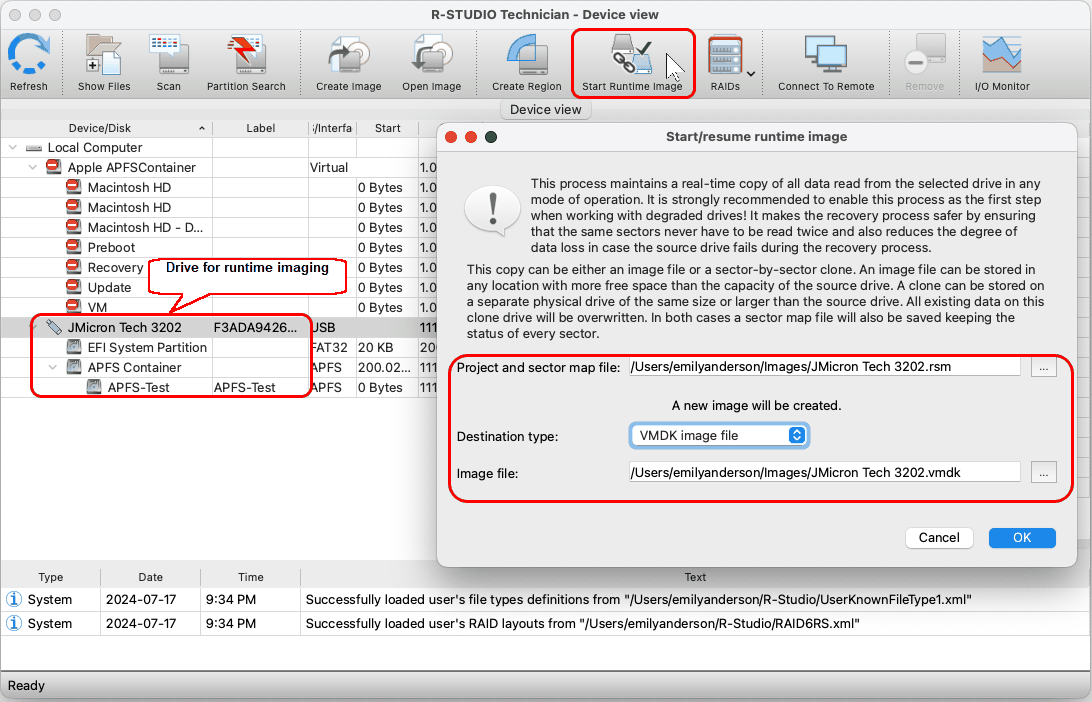Screen dimensions: 1092x702
Task: Select the Preboot volume
Action: (111, 247)
